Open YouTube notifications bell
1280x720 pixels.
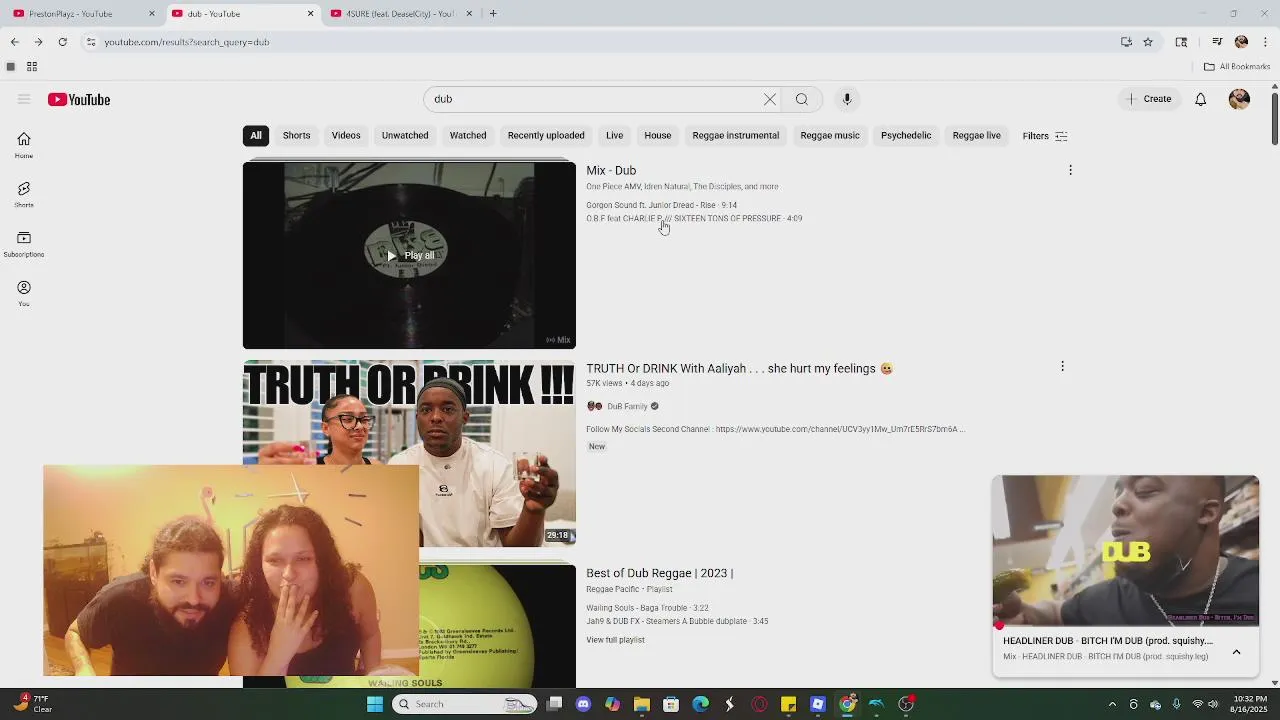coord(1200,99)
